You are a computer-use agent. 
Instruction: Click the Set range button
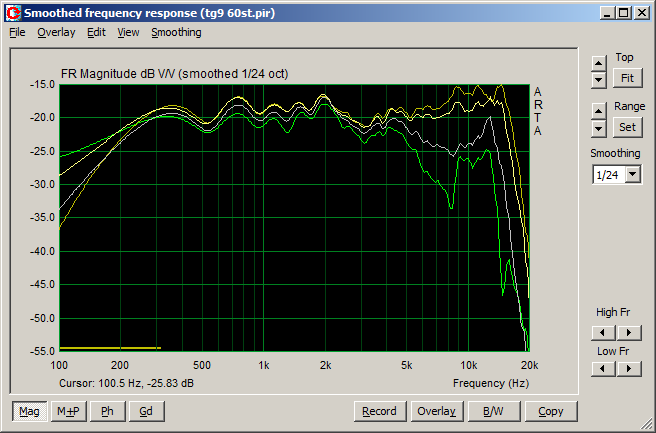coord(627,127)
